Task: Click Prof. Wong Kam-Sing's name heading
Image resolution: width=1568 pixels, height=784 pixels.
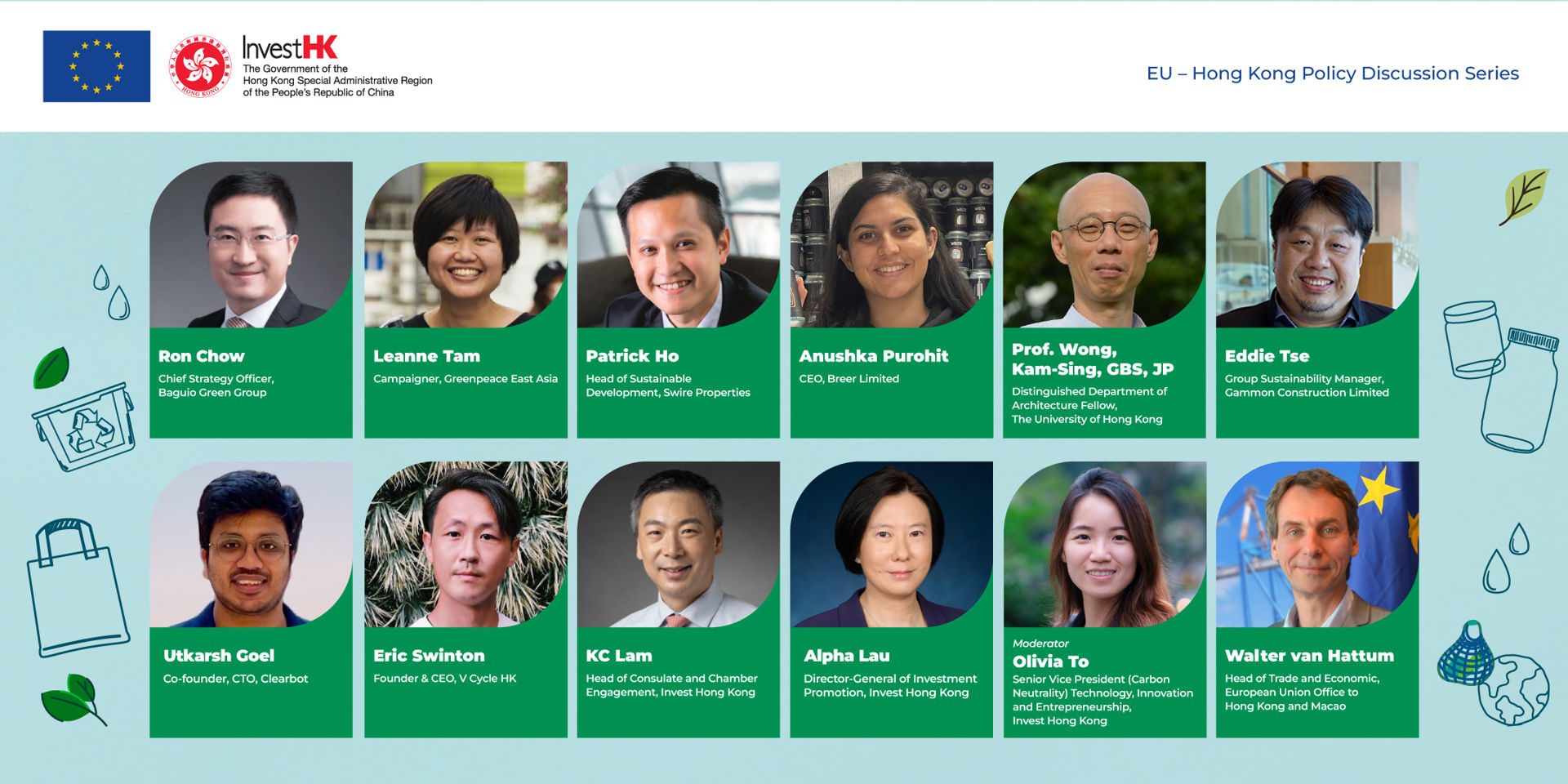Action: coord(1092,359)
